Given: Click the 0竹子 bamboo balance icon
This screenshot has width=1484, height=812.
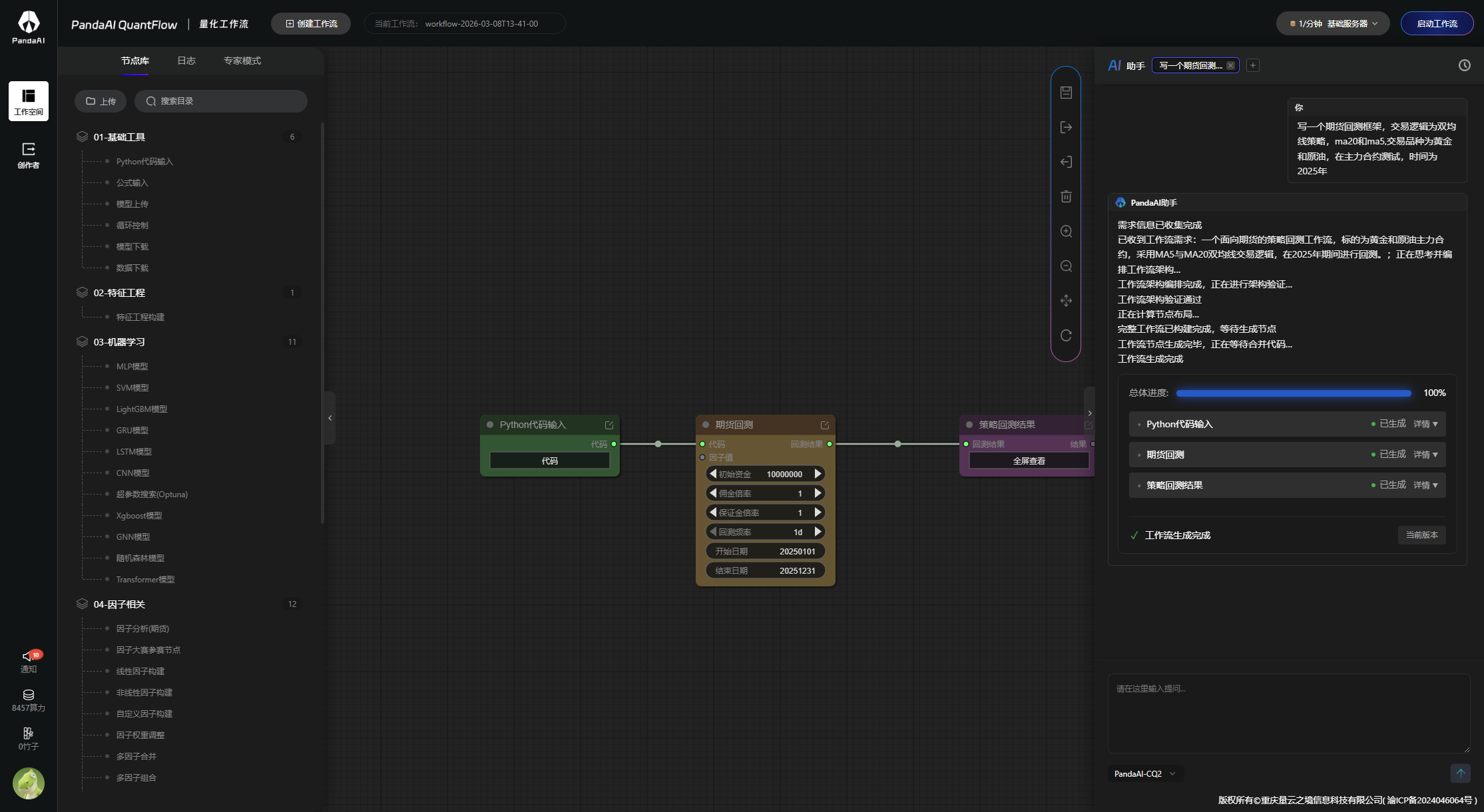Looking at the screenshot, I should tap(29, 739).
